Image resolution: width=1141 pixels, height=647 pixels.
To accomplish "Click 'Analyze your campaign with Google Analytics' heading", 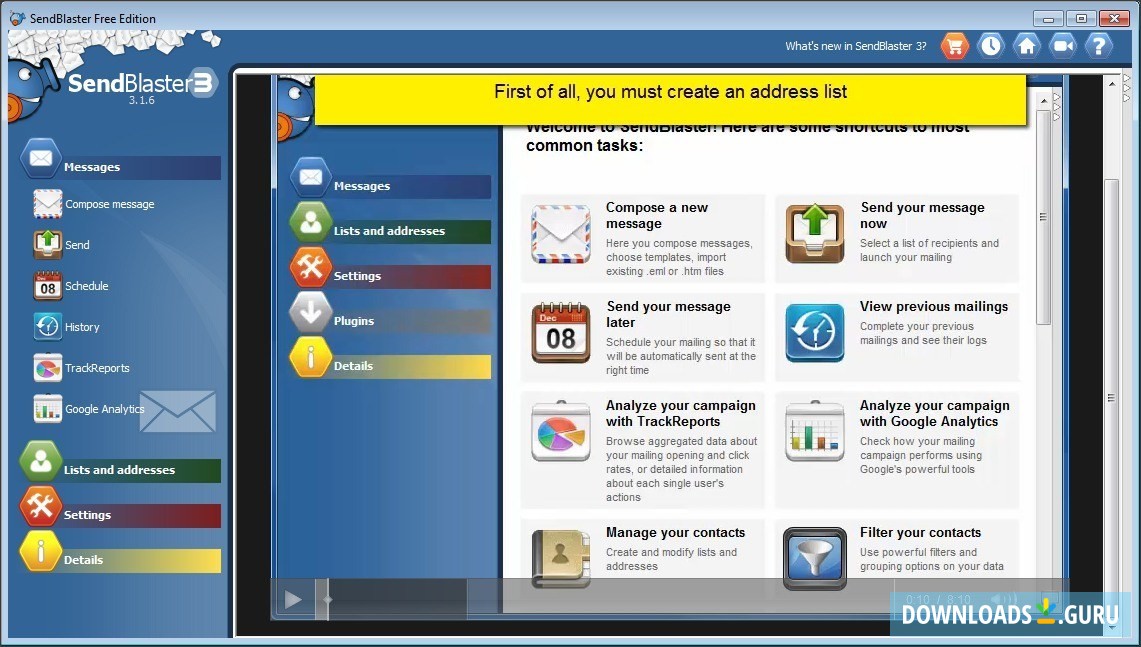I will (x=935, y=413).
